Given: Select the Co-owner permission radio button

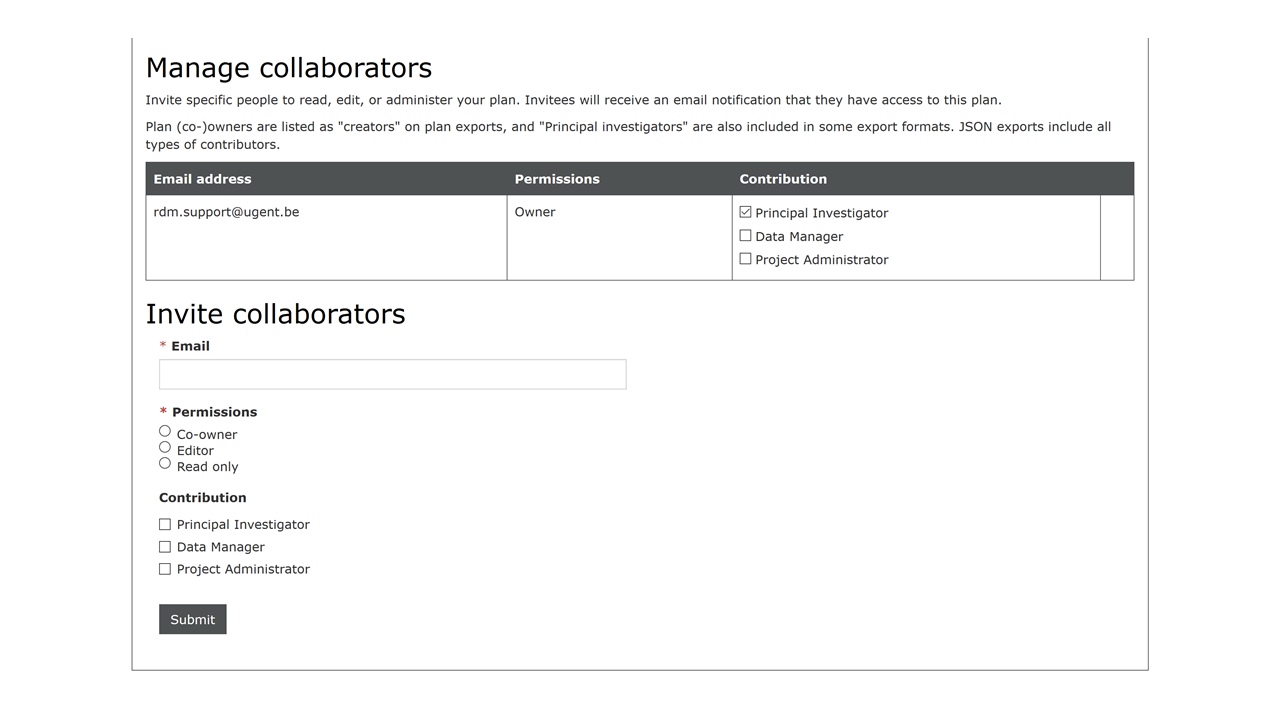Looking at the screenshot, I should [x=165, y=431].
